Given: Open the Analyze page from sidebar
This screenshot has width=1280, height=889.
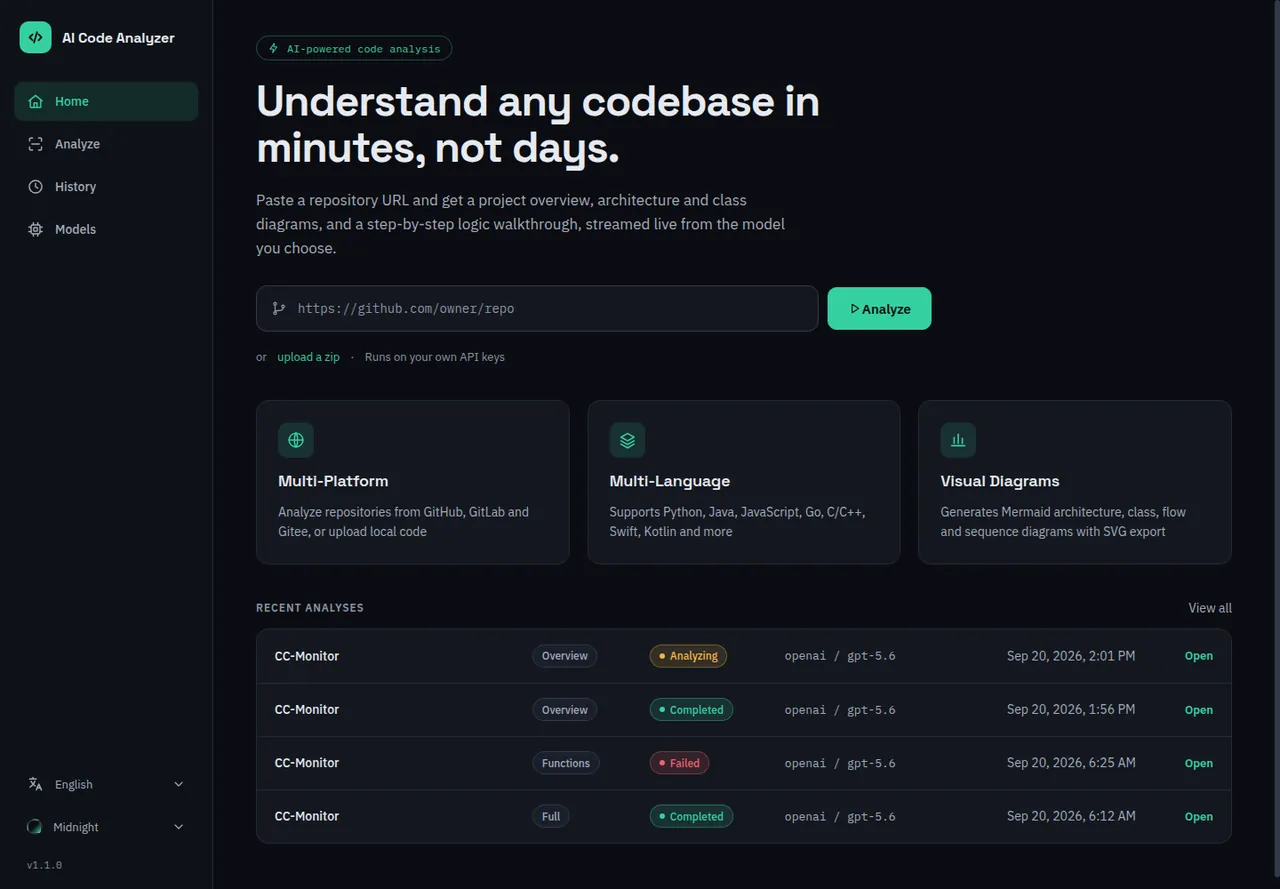Looking at the screenshot, I should point(106,144).
